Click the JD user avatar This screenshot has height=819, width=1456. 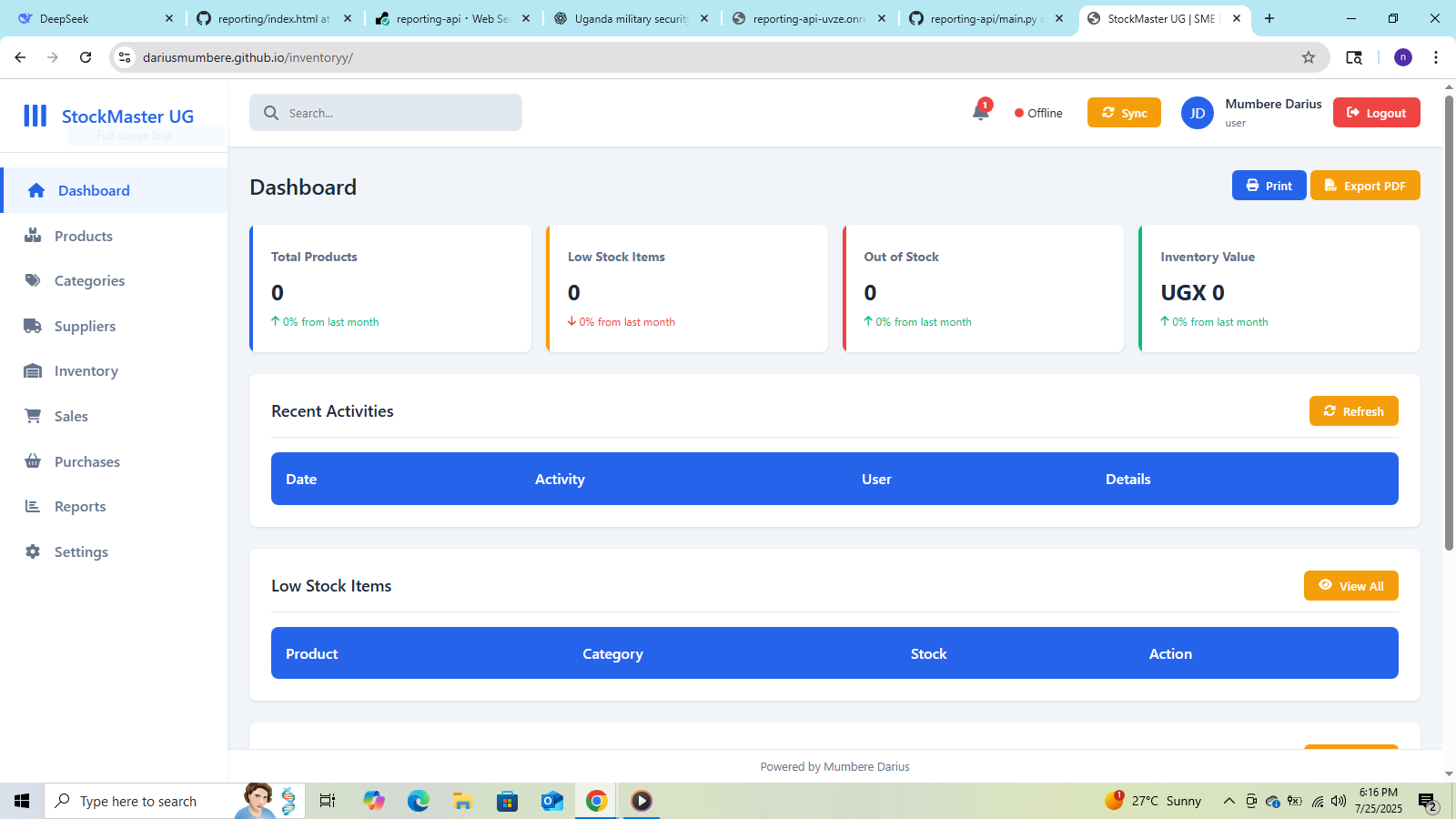1198,113
